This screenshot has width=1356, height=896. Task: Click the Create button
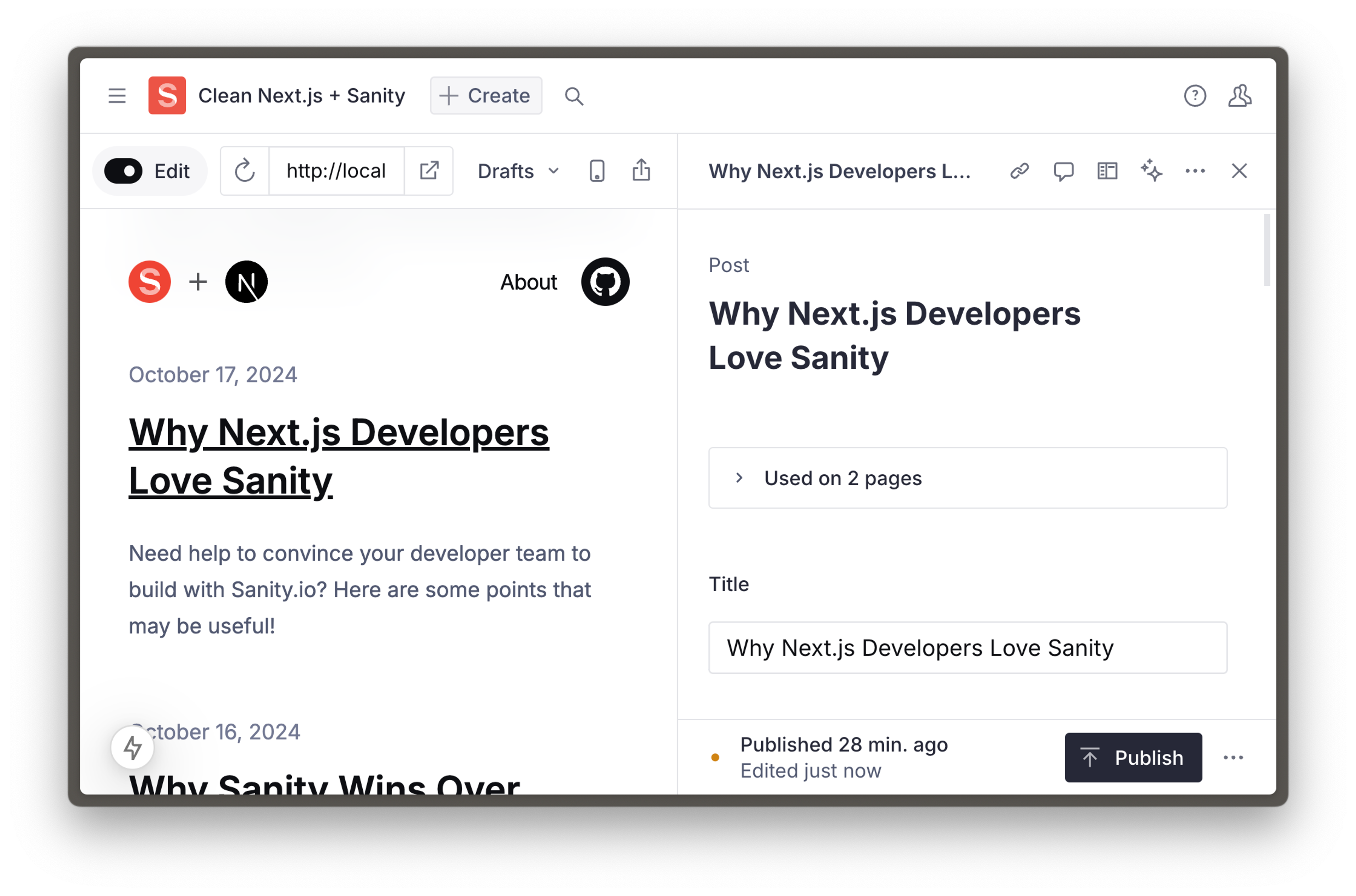[486, 95]
